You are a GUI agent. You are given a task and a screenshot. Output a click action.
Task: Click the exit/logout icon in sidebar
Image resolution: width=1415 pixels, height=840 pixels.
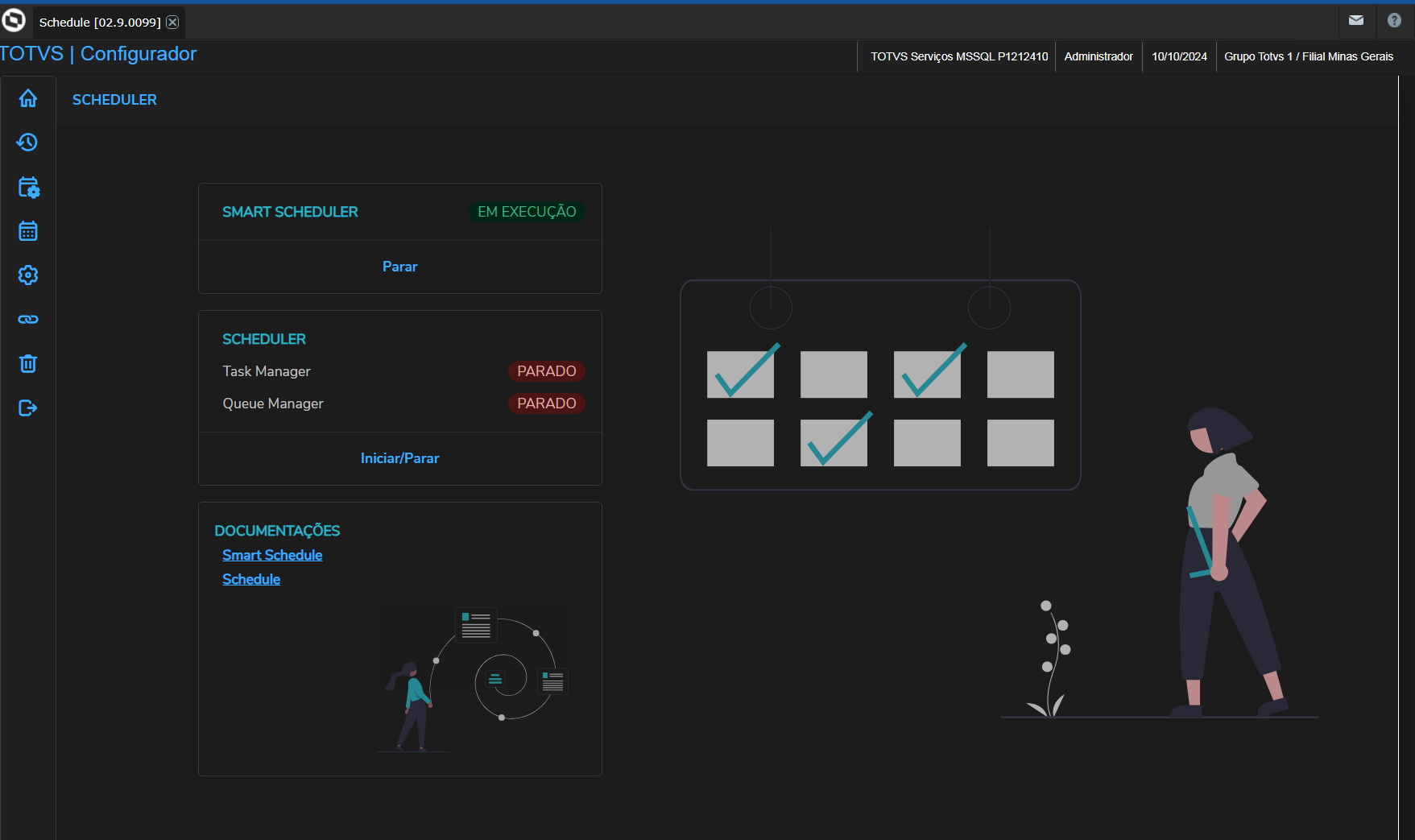pyautogui.click(x=28, y=408)
